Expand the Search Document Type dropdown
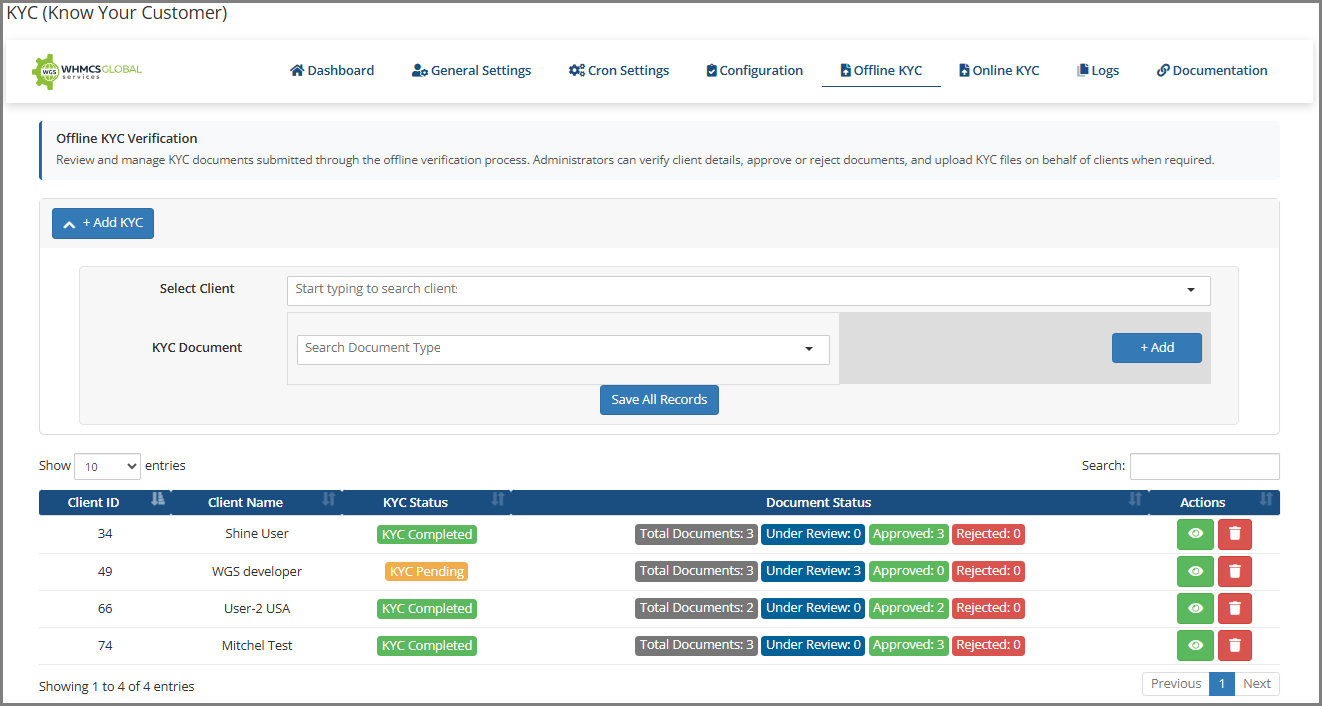 [562, 349]
